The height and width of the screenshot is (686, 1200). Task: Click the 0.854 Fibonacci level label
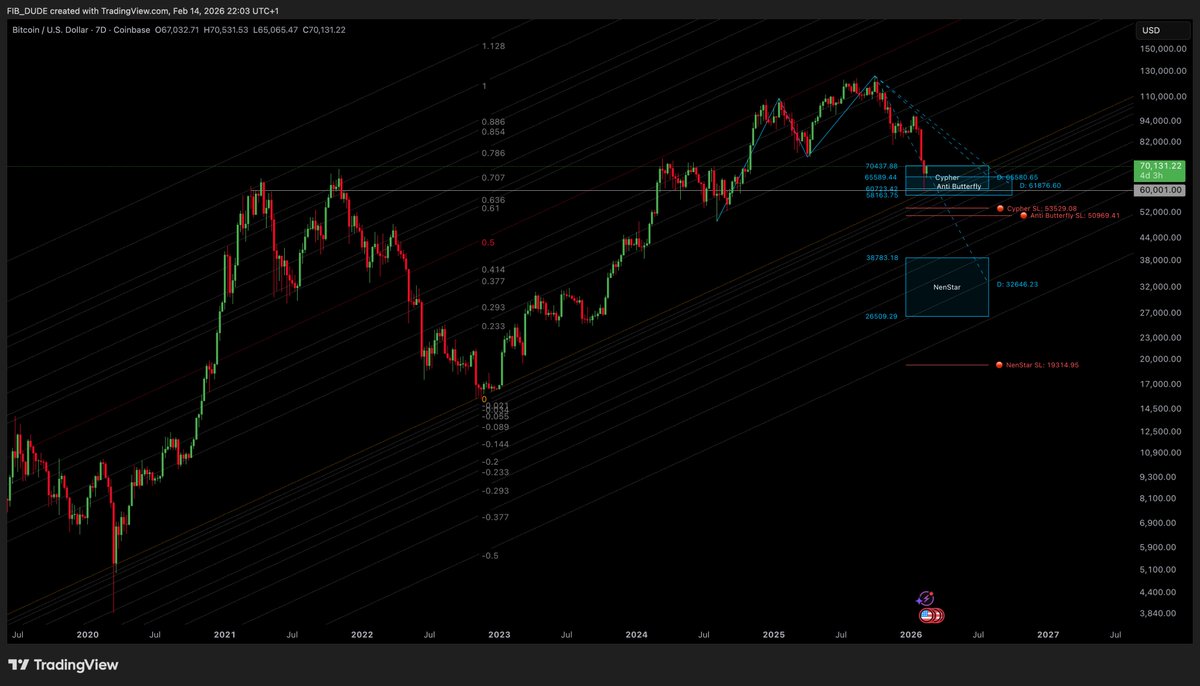point(493,131)
